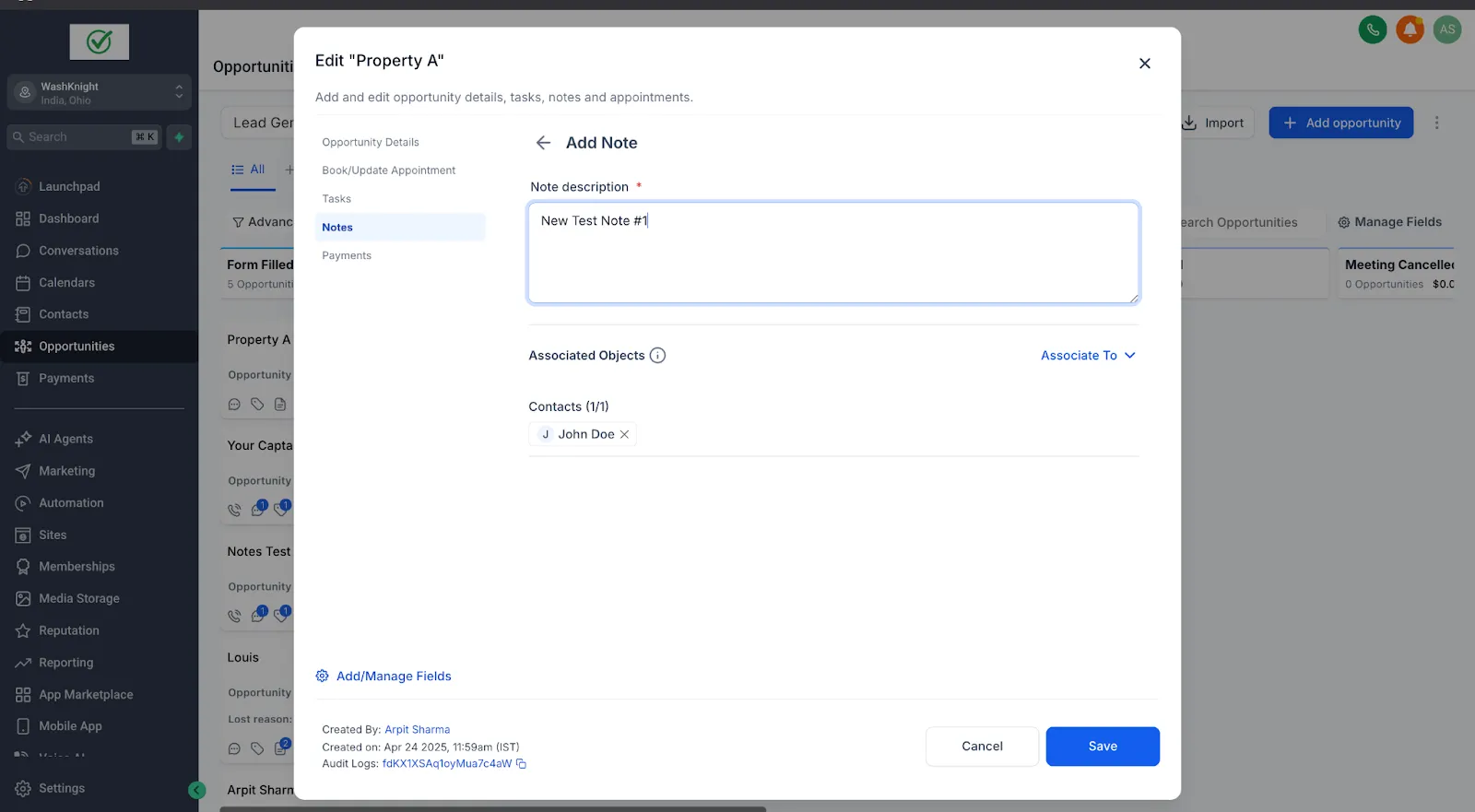Click the back arrow beside Add Note
The height and width of the screenshot is (812, 1475).
(x=543, y=143)
